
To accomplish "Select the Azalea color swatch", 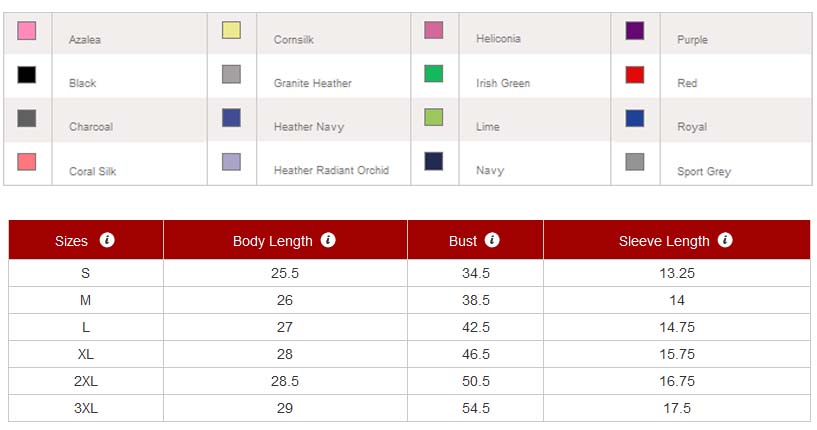I will coord(27,31).
